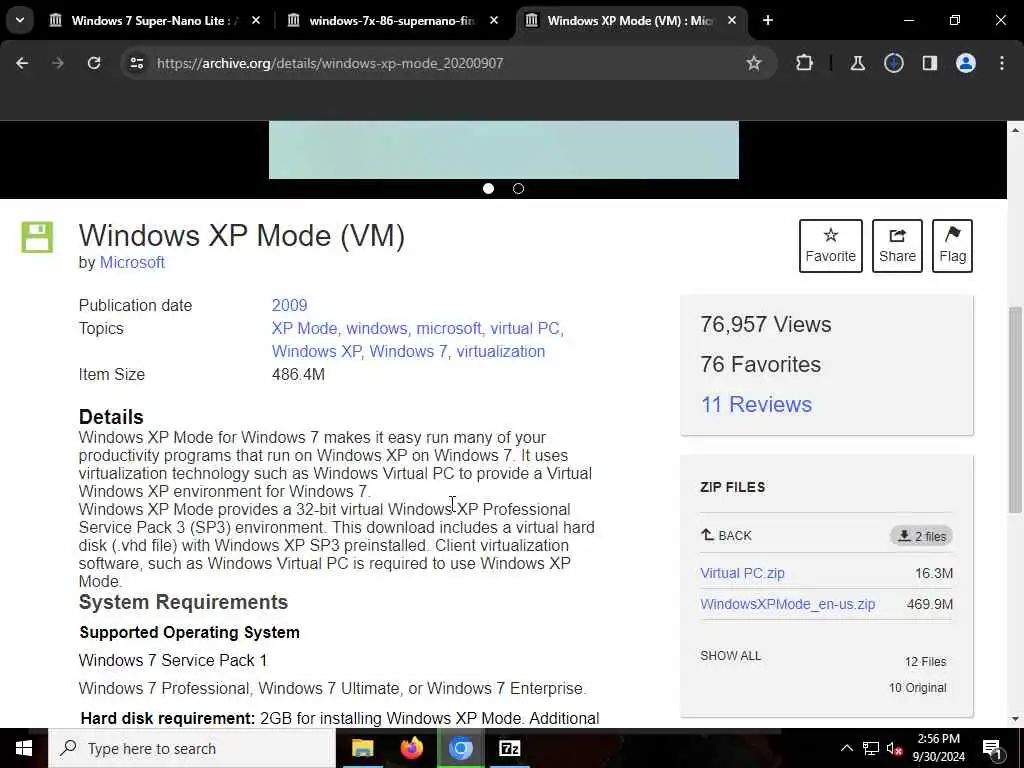Open the Extensions puzzle icon
The image size is (1024, 768).
click(805, 63)
